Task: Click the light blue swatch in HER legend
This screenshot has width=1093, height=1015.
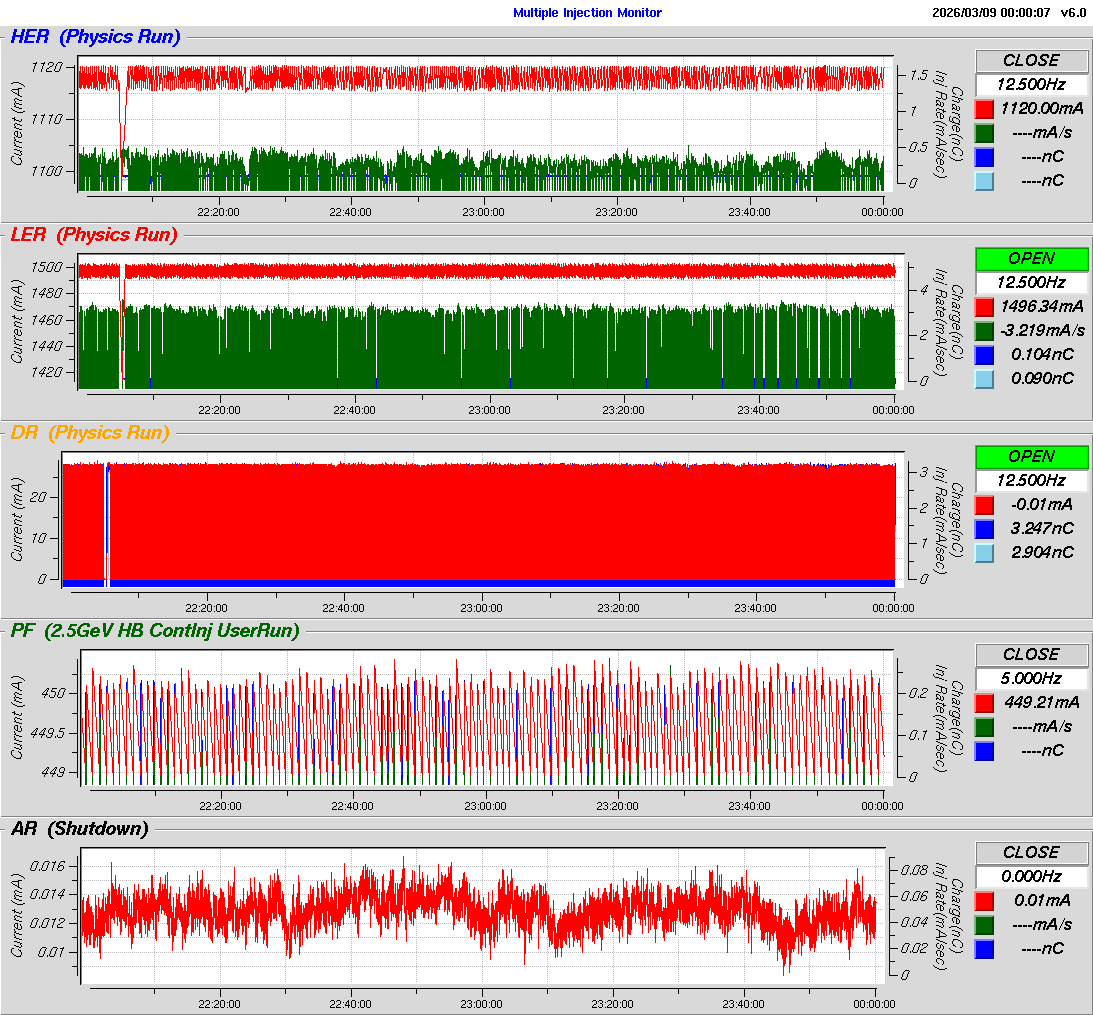Action: tap(985, 181)
